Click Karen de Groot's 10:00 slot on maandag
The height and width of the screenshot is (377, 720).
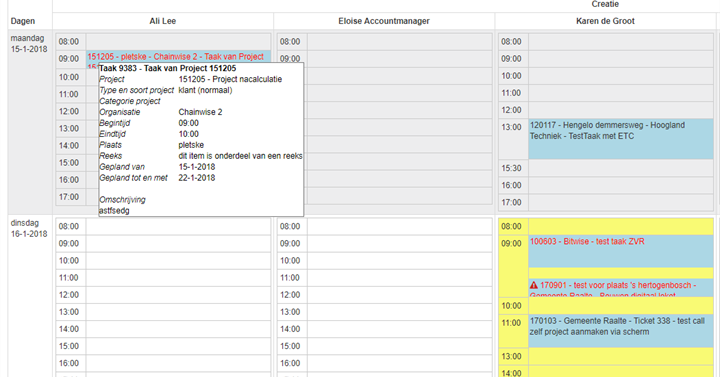(621, 76)
